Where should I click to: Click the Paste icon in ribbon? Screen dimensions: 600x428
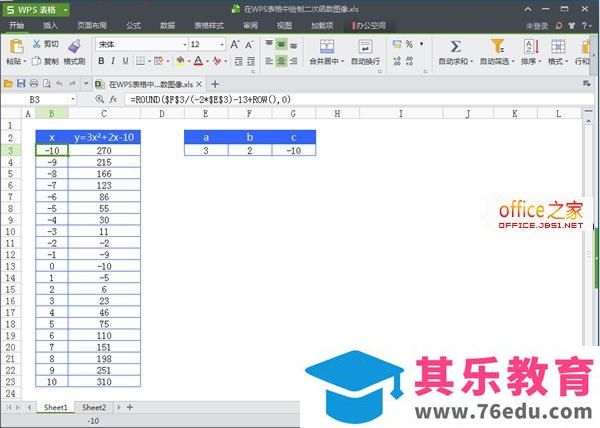16,46
